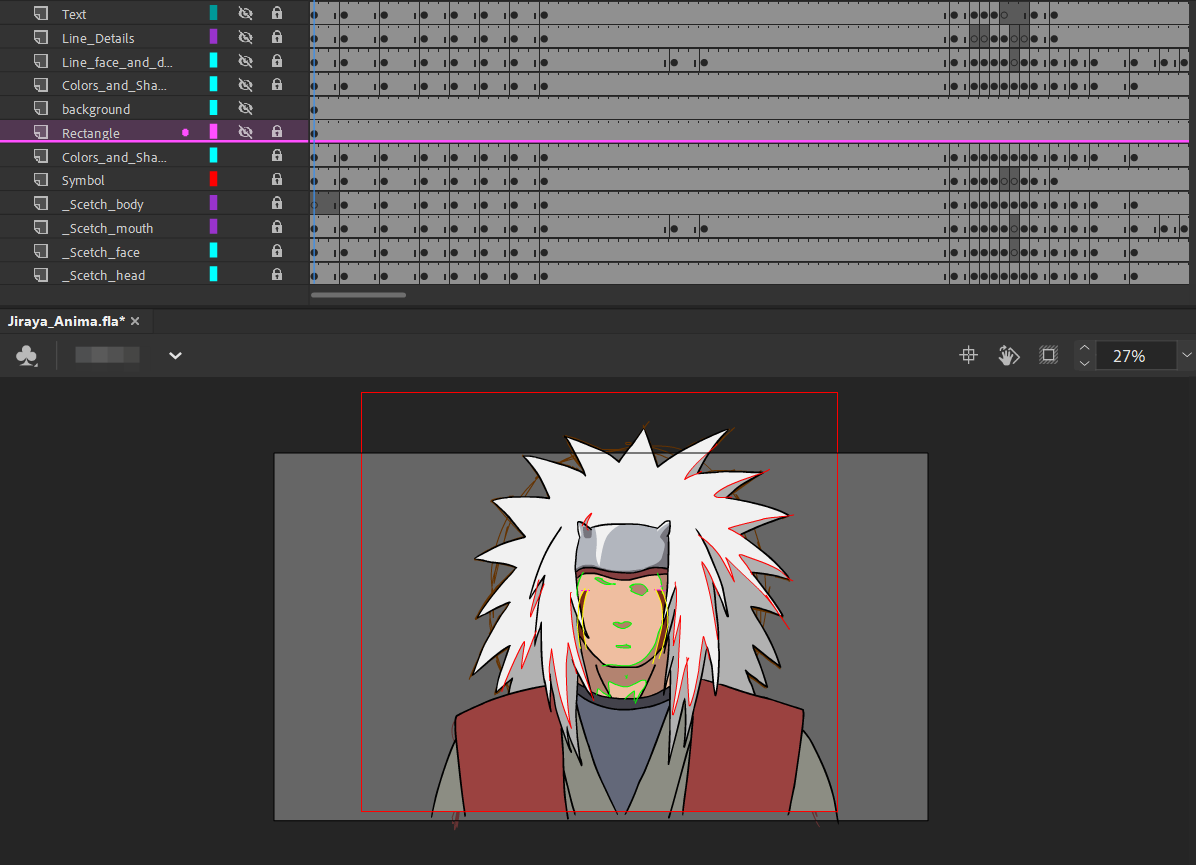Select the background layer name

[x=96, y=109]
